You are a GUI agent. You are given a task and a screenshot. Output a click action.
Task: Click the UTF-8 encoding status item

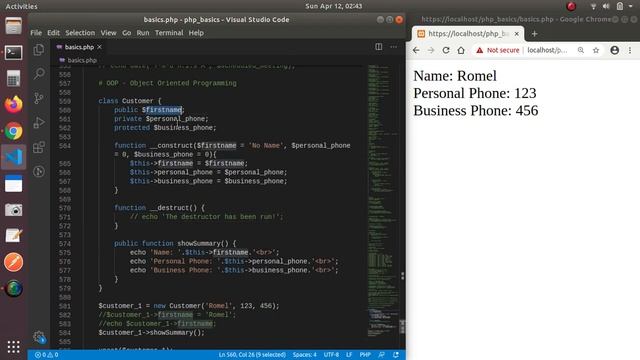(331, 355)
